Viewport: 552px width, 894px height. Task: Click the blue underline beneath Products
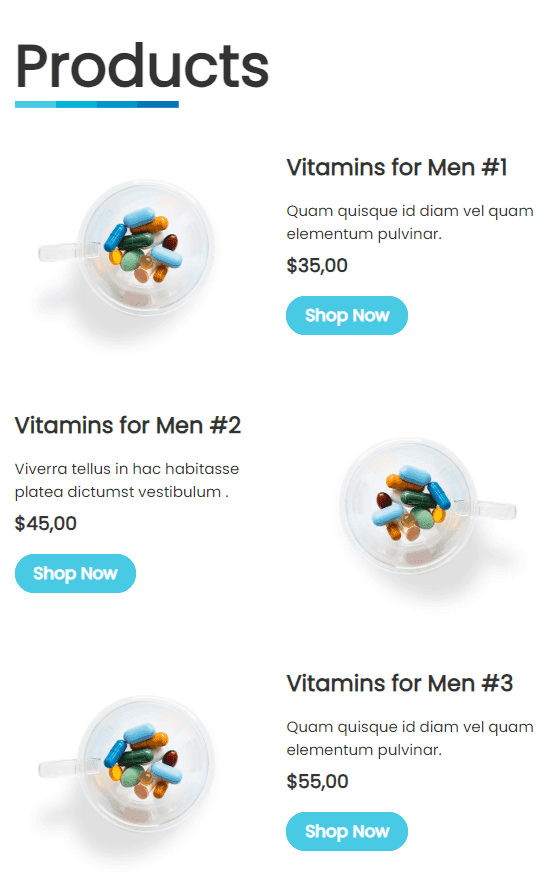tap(97, 104)
